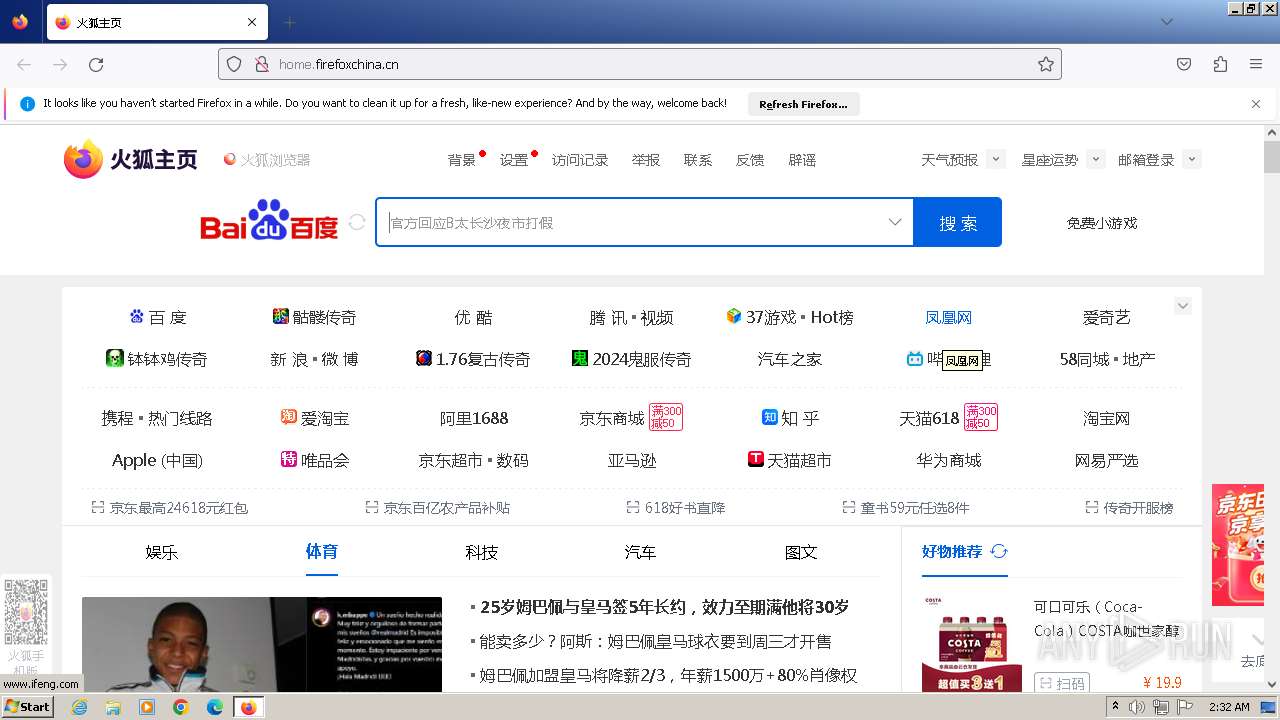Dismiss the refresh Firefox notification bar

point(1256,104)
